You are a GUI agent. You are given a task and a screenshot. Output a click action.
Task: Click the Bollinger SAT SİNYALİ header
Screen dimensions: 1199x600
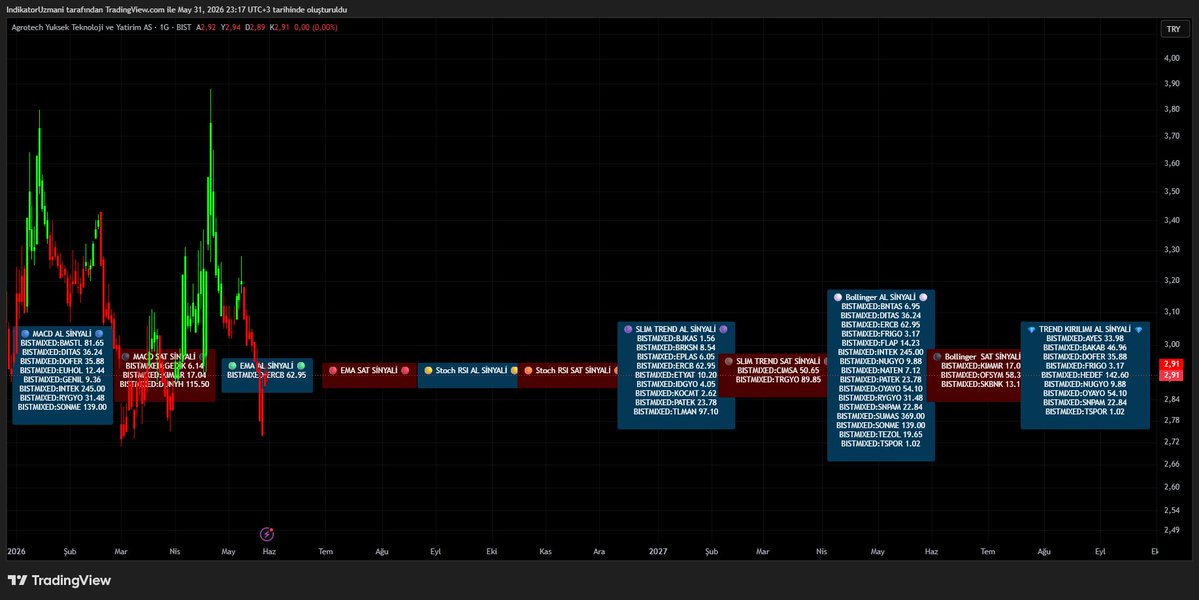[x=978, y=357]
